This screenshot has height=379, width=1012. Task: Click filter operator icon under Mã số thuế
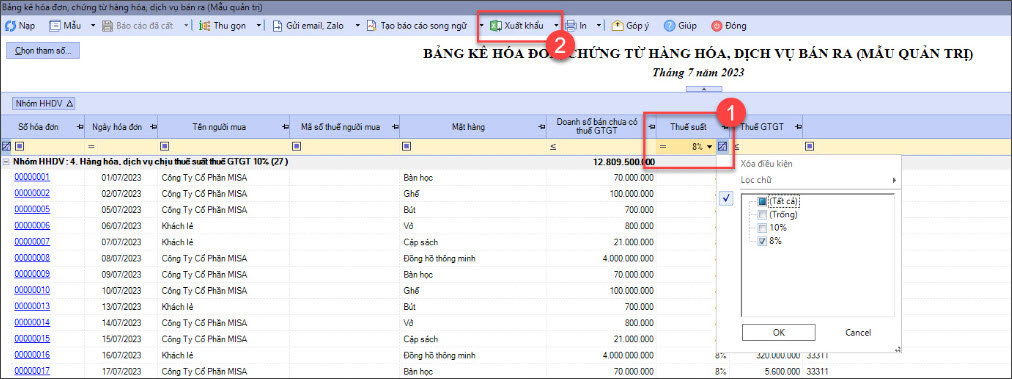click(x=296, y=146)
